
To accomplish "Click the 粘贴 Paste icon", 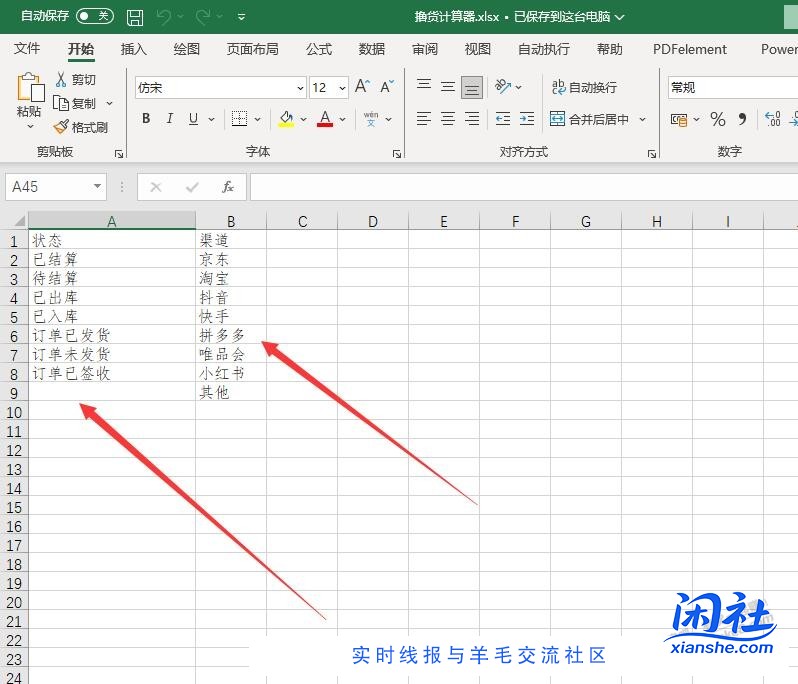I will click(30, 87).
